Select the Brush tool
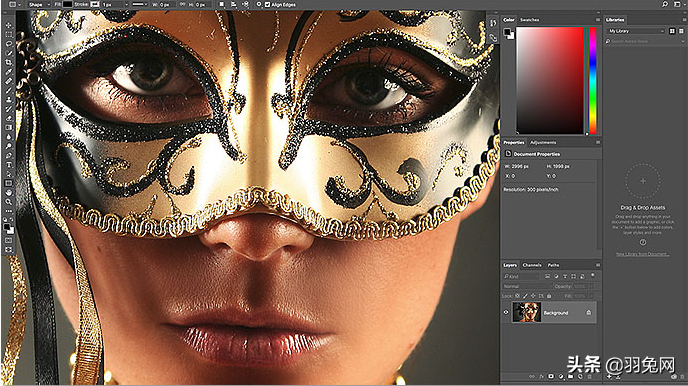 tap(8, 90)
